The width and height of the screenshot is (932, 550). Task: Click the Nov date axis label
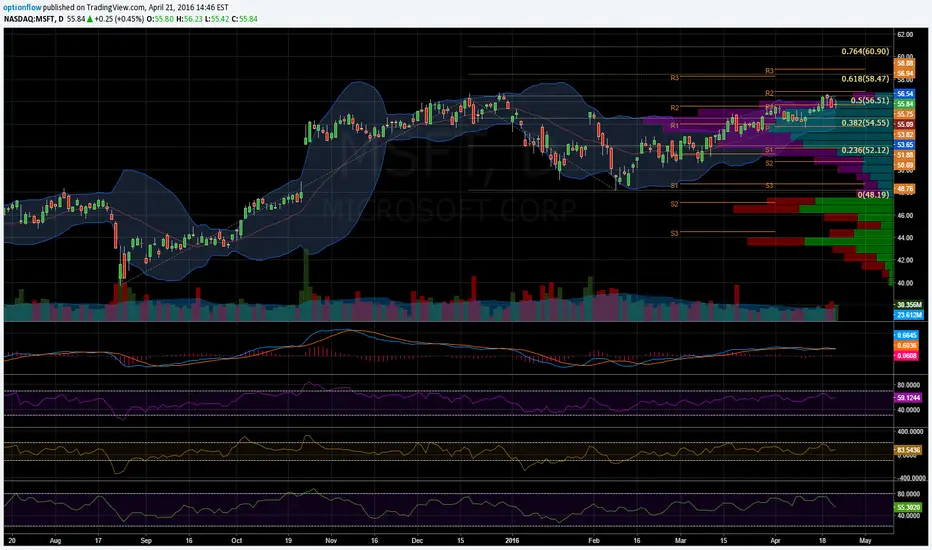[x=331, y=541]
